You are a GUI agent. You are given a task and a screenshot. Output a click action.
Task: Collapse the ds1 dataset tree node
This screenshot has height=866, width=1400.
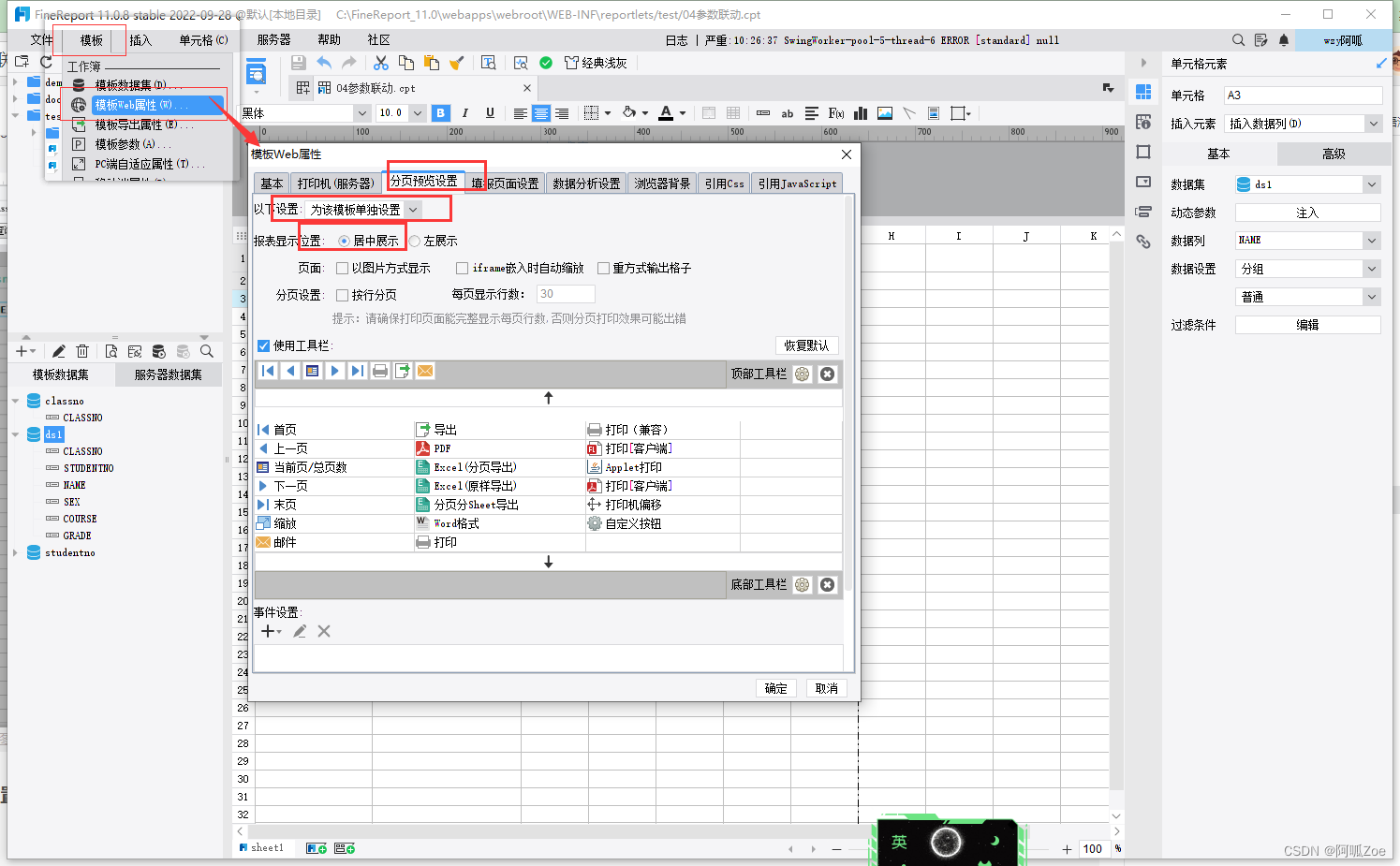pos(15,433)
